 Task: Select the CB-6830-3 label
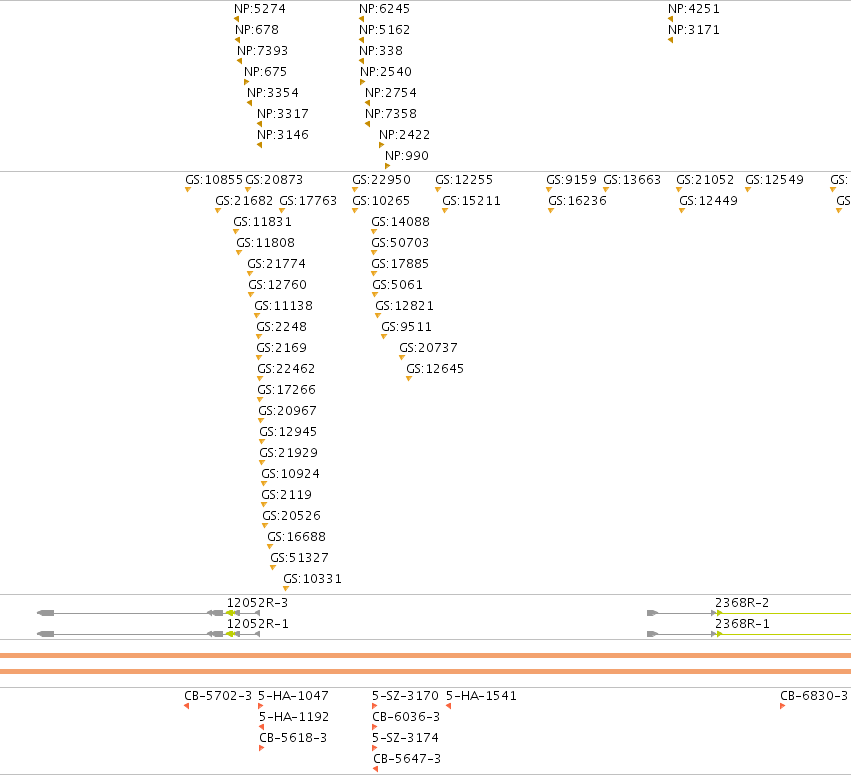[x=814, y=696]
